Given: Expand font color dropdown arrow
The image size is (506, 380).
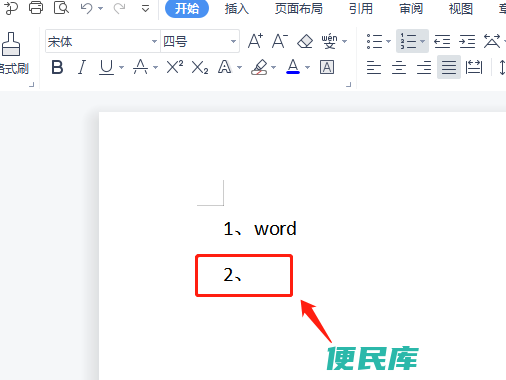Looking at the screenshot, I should 307,68.
